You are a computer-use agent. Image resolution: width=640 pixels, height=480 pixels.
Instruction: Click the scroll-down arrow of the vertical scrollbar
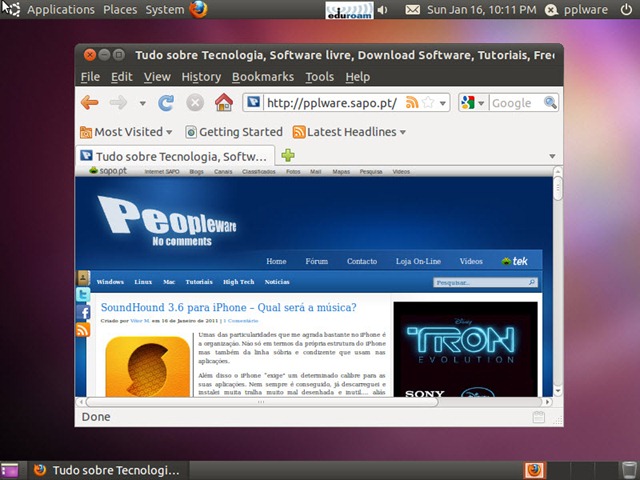(x=558, y=391)
